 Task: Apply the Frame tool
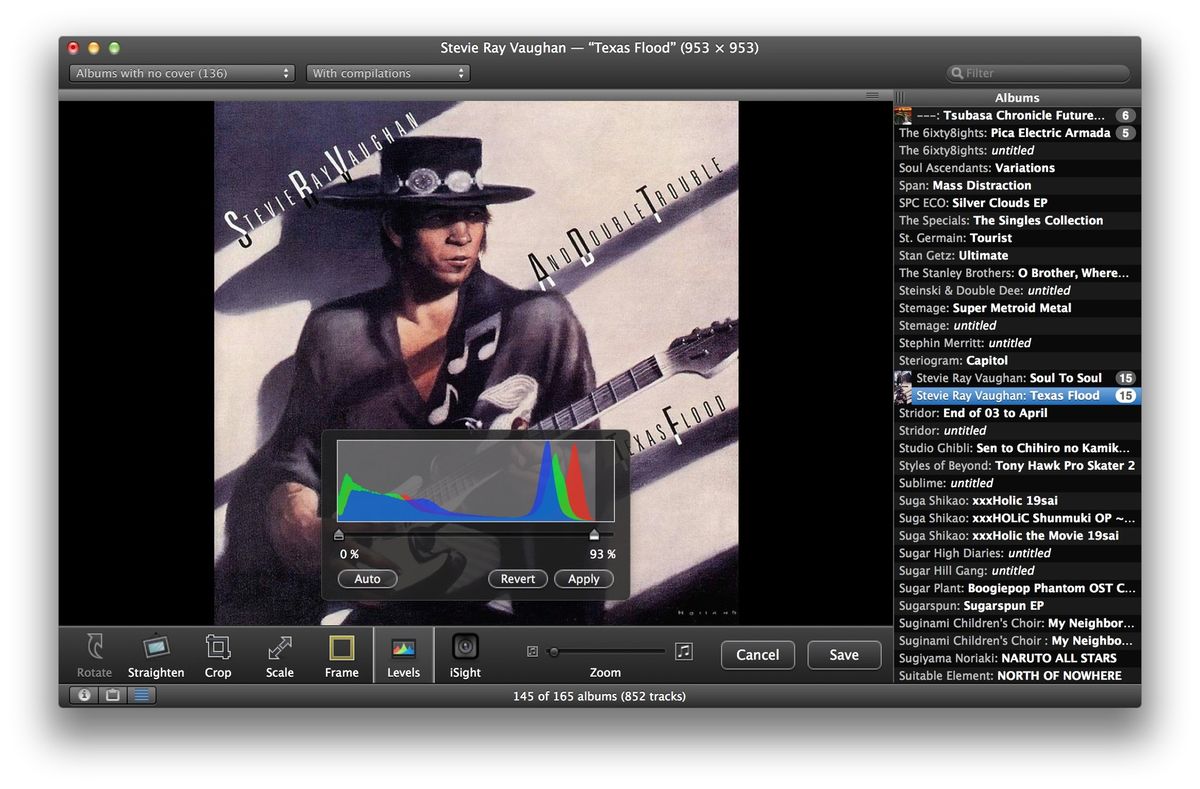pyautogui.click(x=341, y=655)
